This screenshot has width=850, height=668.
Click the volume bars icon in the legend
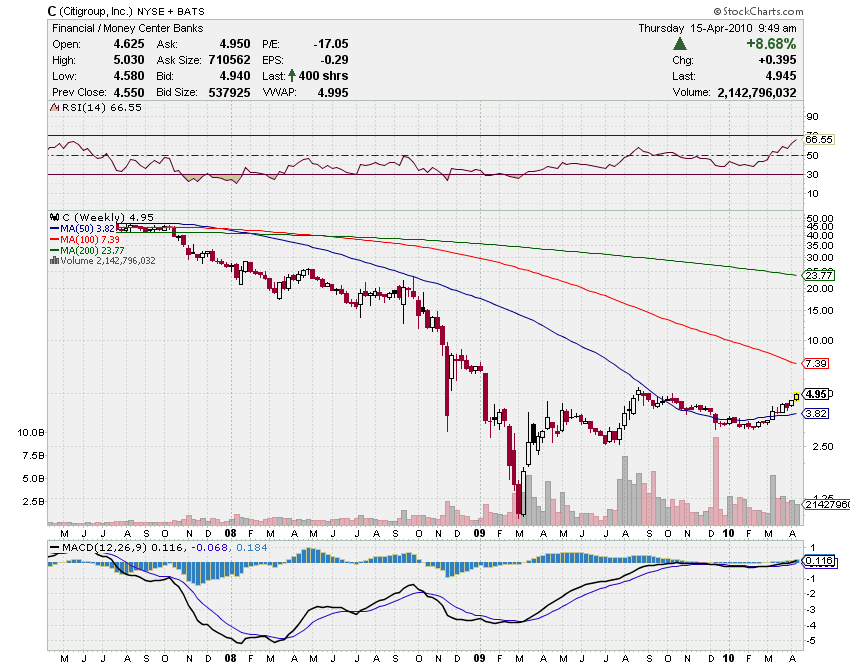pyautogui.click(x=54, y=261)
